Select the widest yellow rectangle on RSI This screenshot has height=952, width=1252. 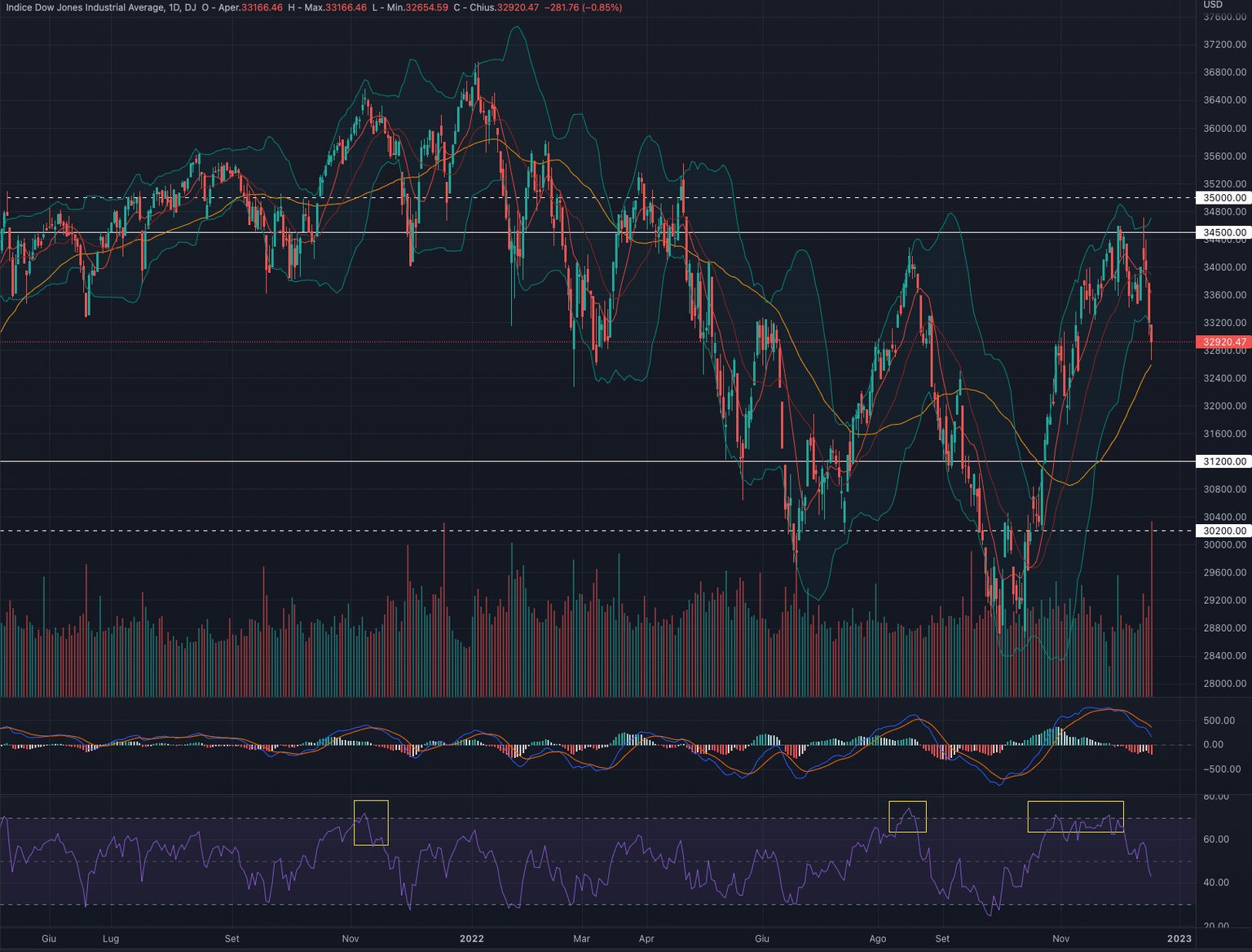click(x=1075, y=817)
